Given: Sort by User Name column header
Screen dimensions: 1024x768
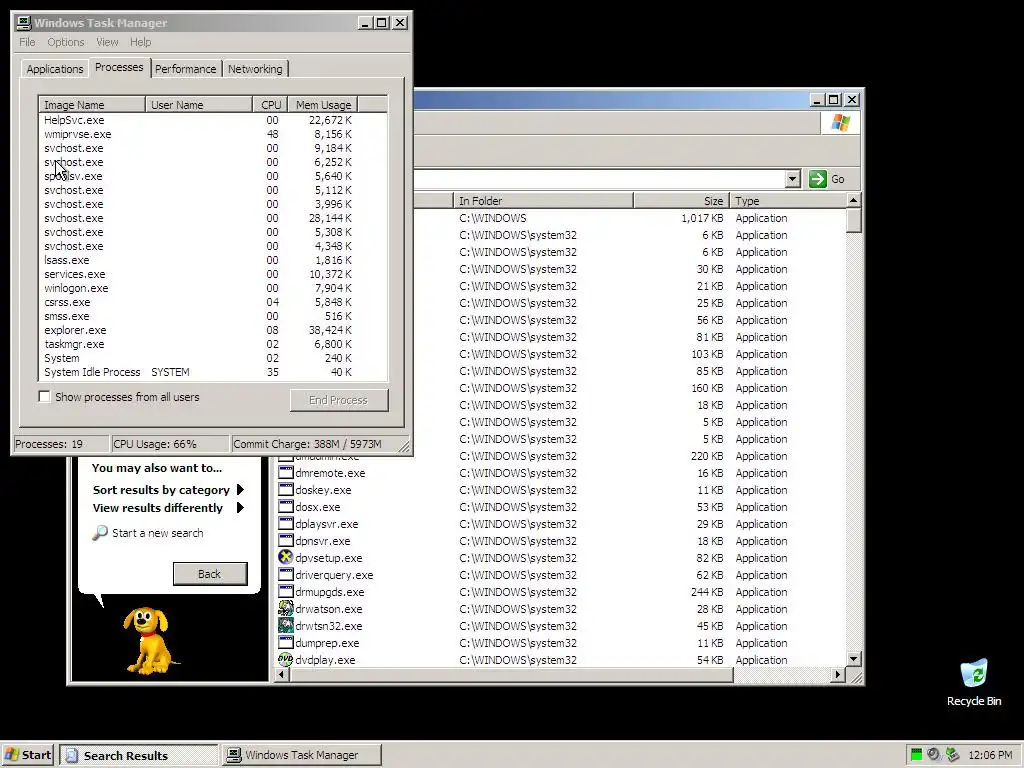Looking at the screenshot, I should pyautogui.click(x=199, y=104).
